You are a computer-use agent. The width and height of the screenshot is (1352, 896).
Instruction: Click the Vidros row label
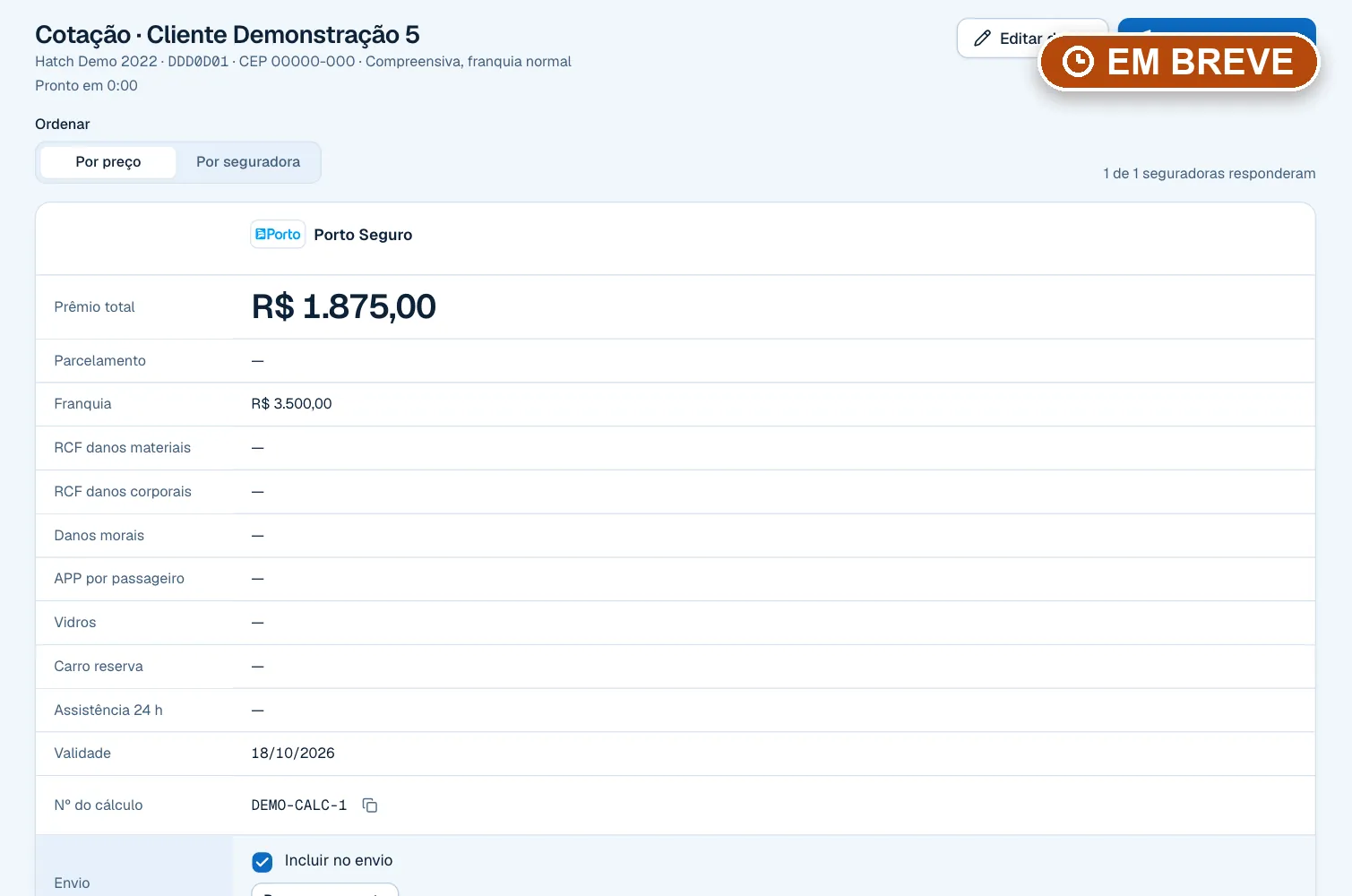click(74, 623)
